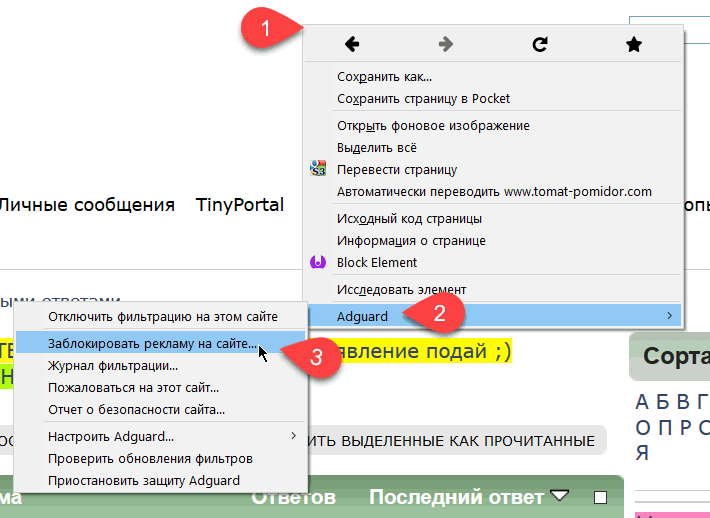Image resolution: width=710 pixels, height=518 pixels.
Task: Select Приостановить защиту Adguard
Action: pyautogui.click(x=143, y=481)
